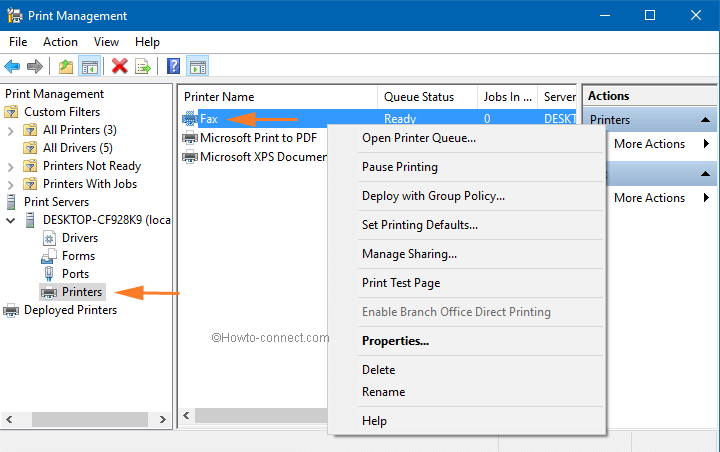Select the Custom Filters folder icon
Viewport: 720px width, 452px height.
click(11, 112)
